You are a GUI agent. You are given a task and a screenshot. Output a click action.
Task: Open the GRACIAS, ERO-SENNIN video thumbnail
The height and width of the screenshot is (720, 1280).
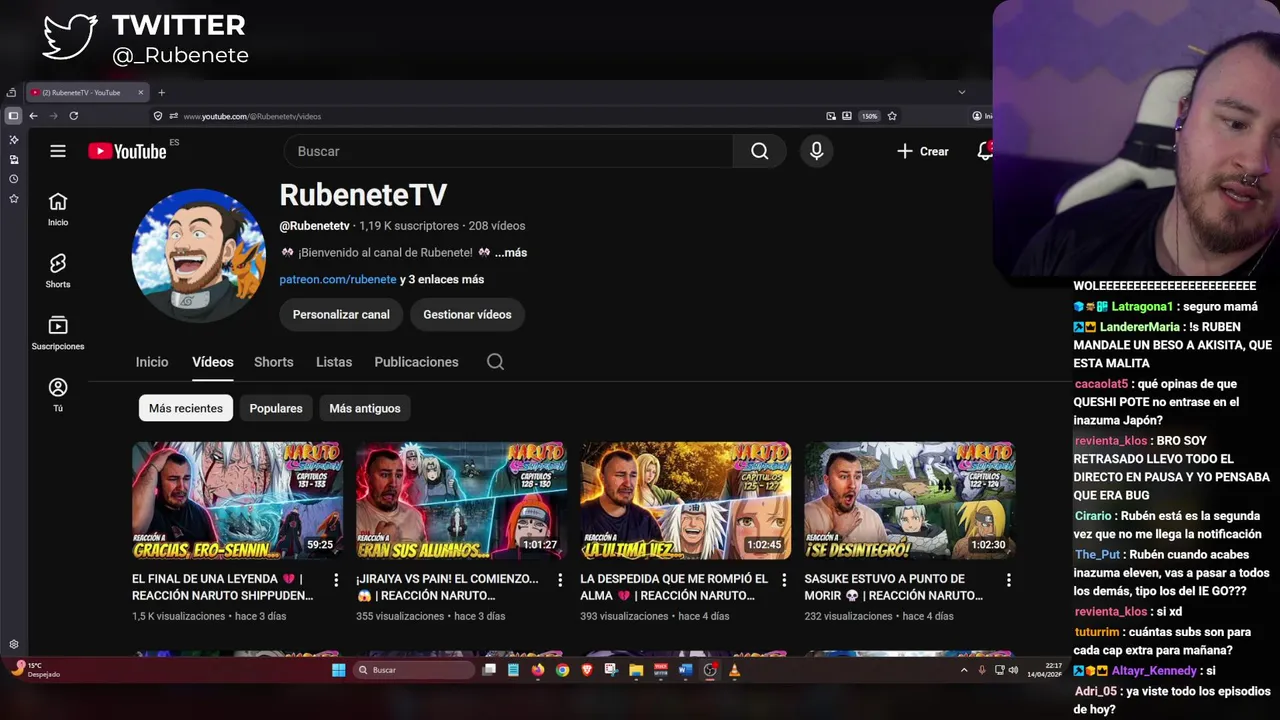(237, 500)
